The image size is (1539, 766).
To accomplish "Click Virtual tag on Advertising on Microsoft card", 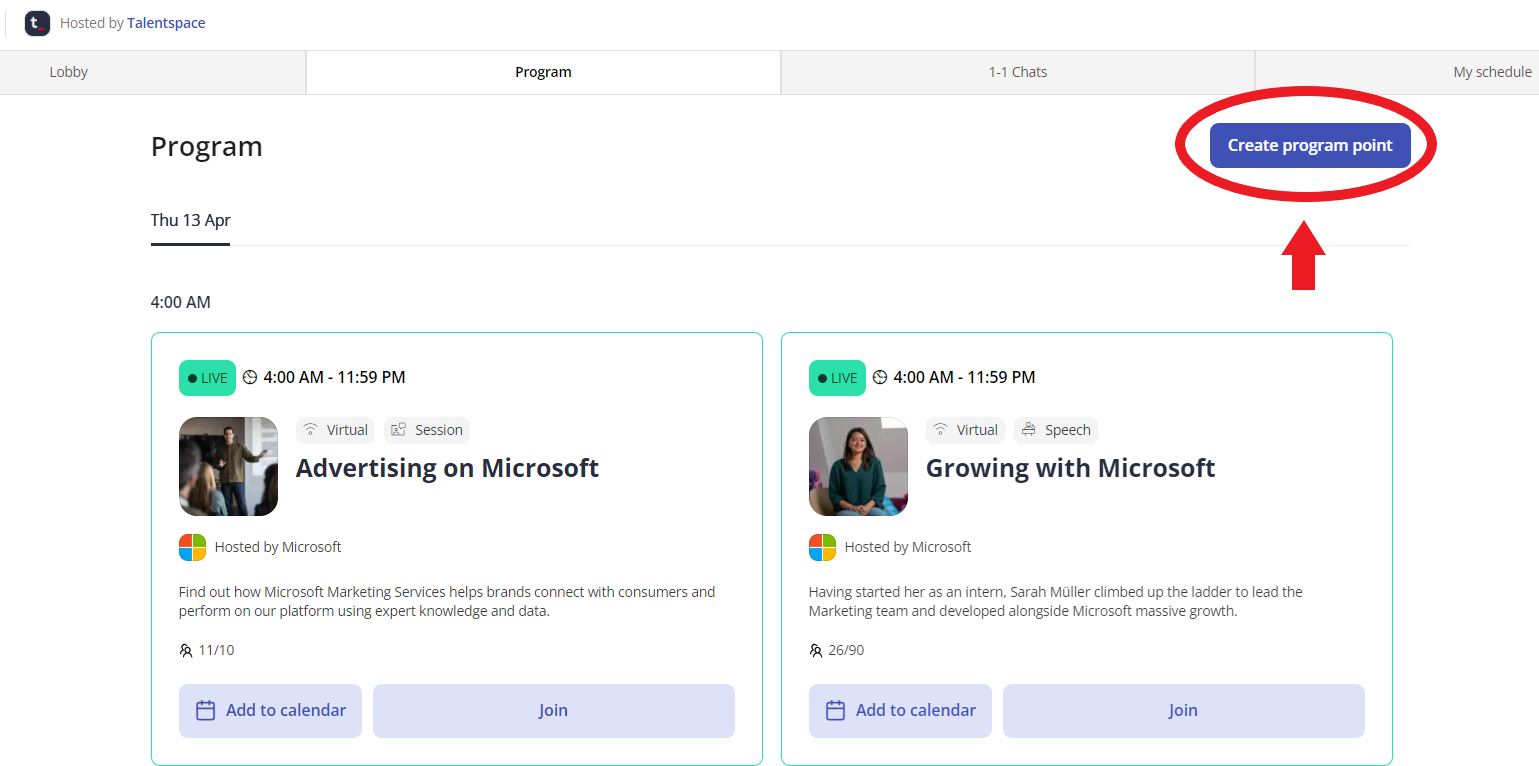I will 335,430.
